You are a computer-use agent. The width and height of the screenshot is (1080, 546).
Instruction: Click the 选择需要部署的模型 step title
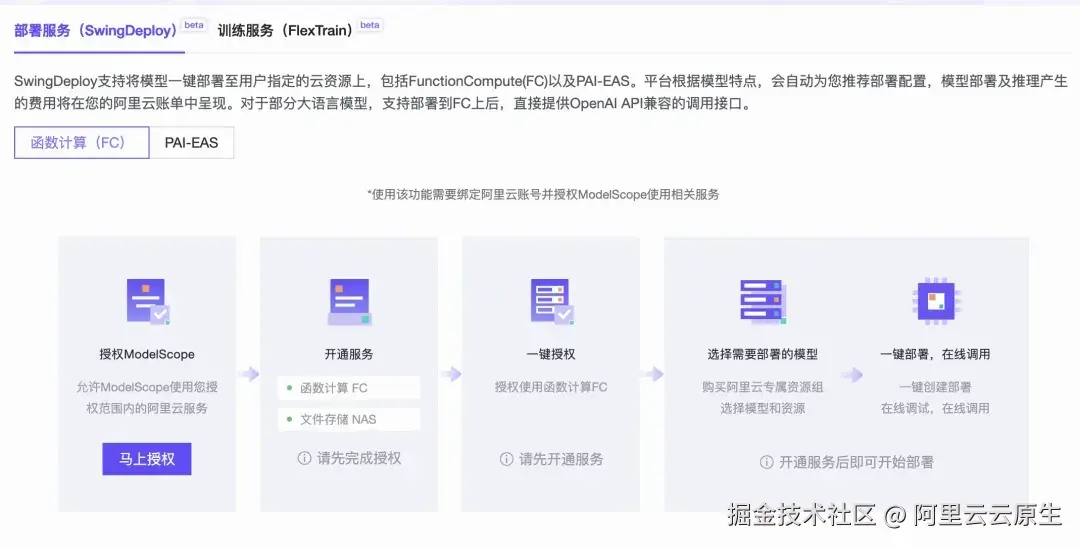pos(762,354)
